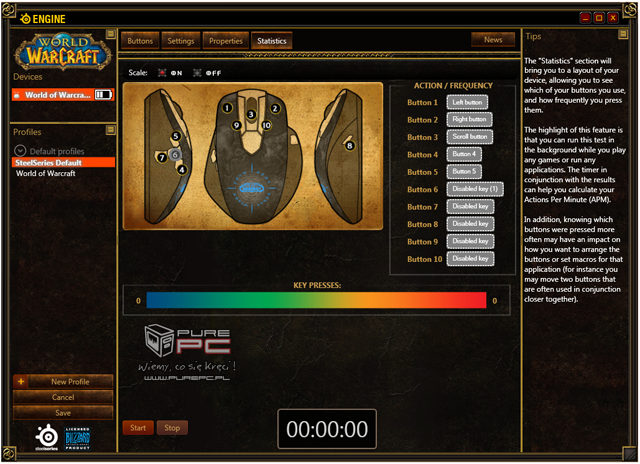Click the Cancel button
The image size is (640, 464).
click(x=63, y=397)
